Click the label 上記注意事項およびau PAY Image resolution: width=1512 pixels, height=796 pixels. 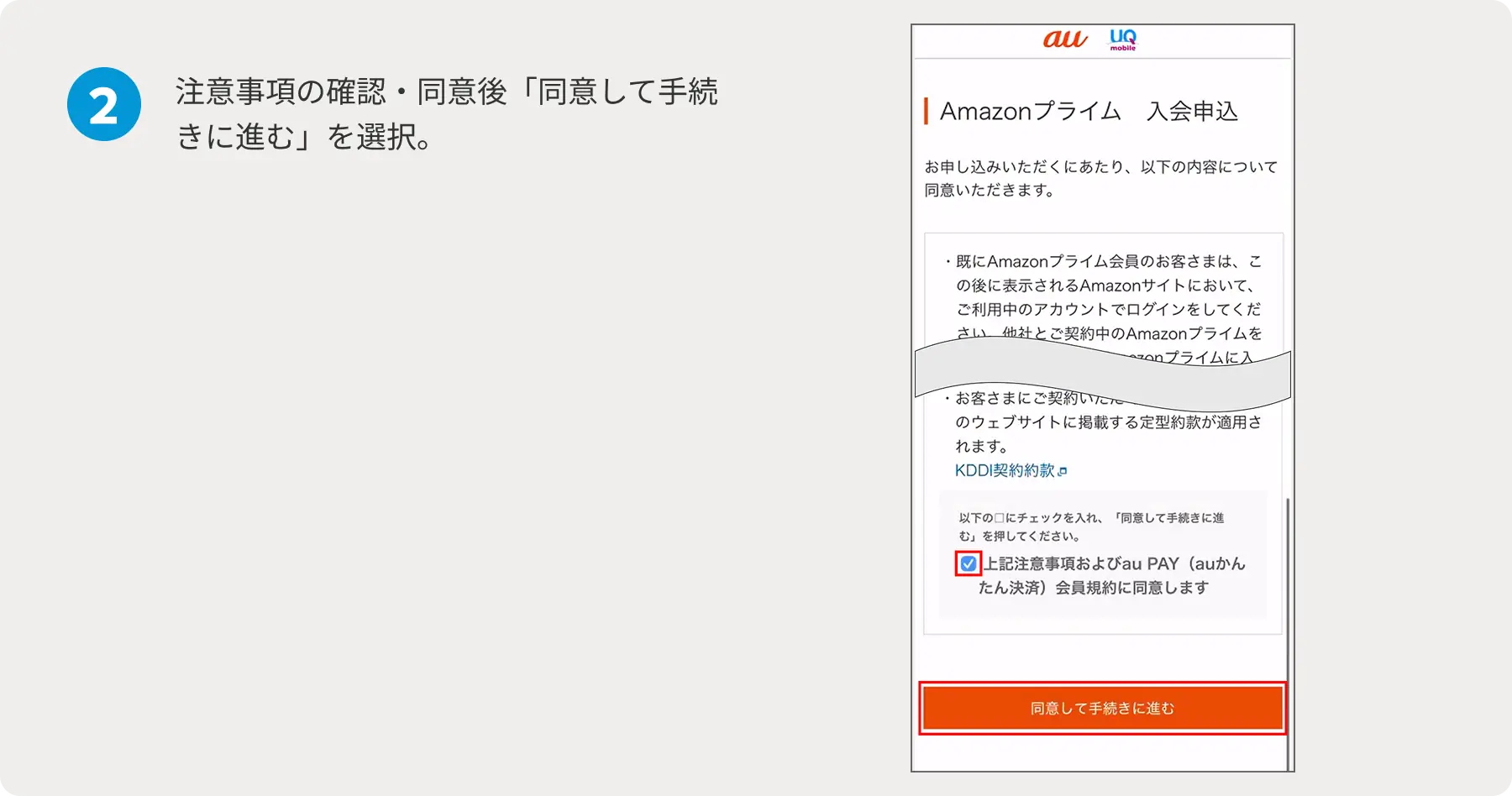[x=1114, y=563]
